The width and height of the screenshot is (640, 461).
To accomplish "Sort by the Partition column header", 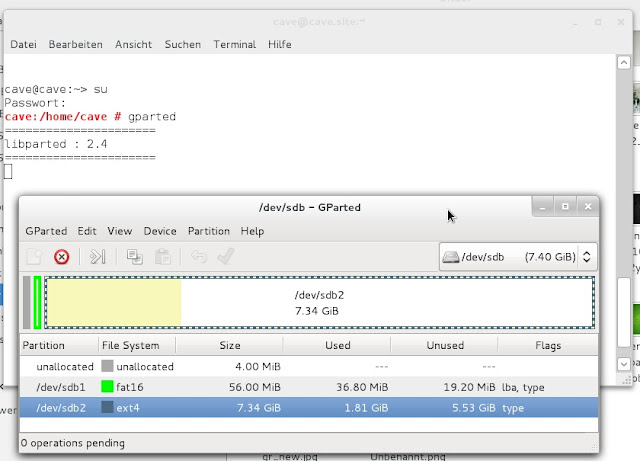I will click(59, 345).
